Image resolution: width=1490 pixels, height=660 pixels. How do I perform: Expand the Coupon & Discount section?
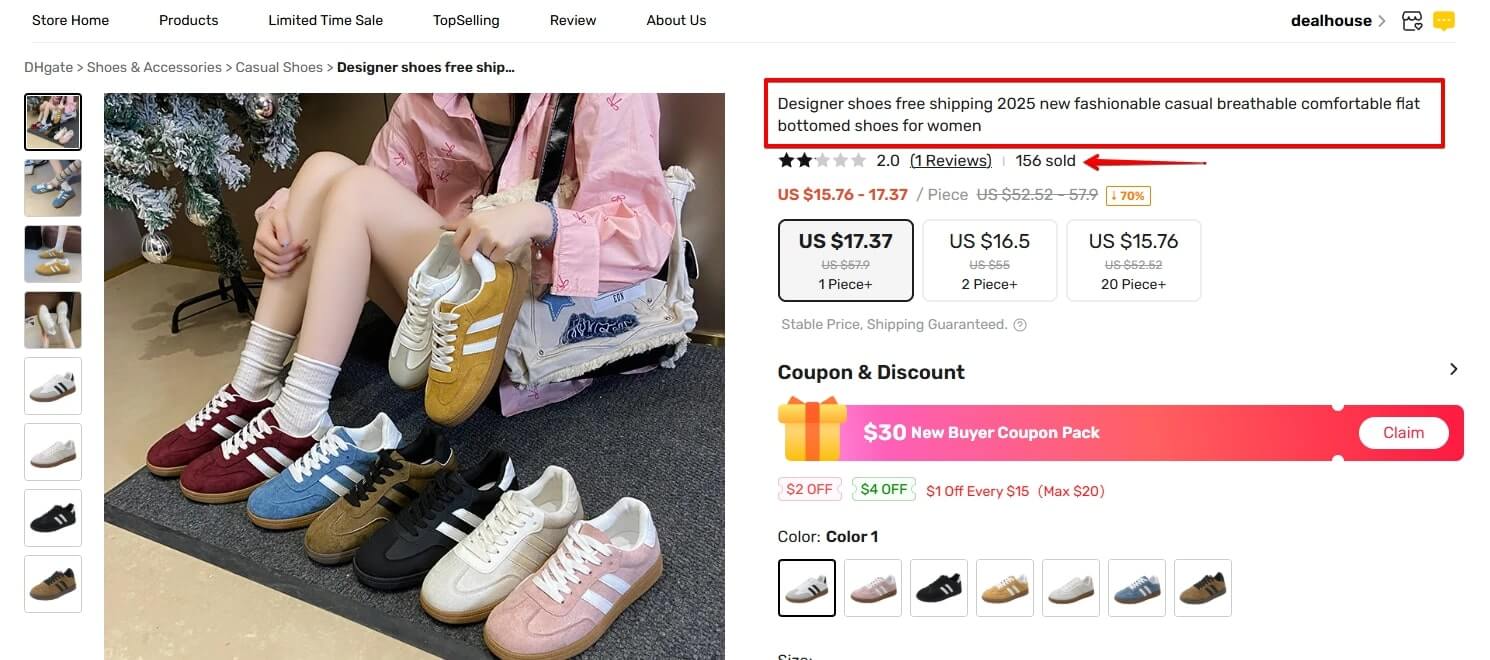tap(1454, 369)
